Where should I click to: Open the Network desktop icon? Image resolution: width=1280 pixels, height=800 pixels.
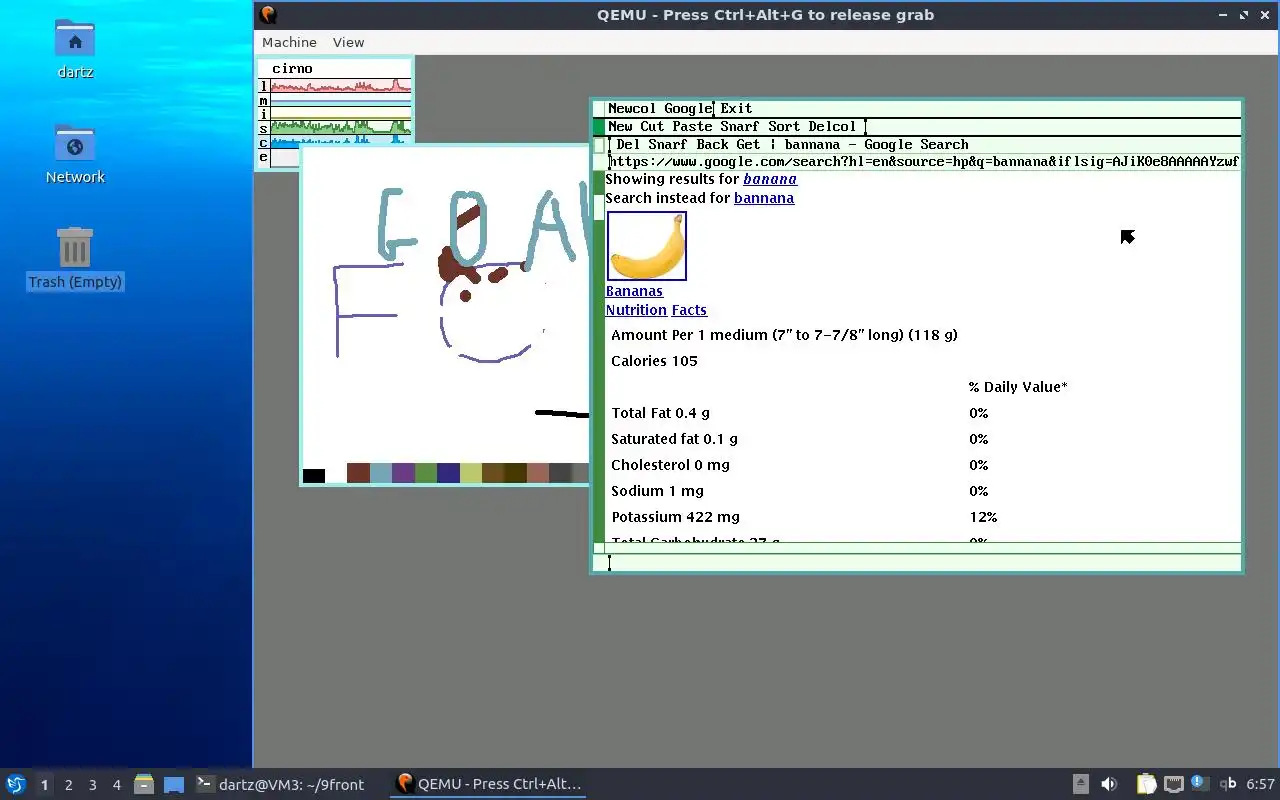75,144
